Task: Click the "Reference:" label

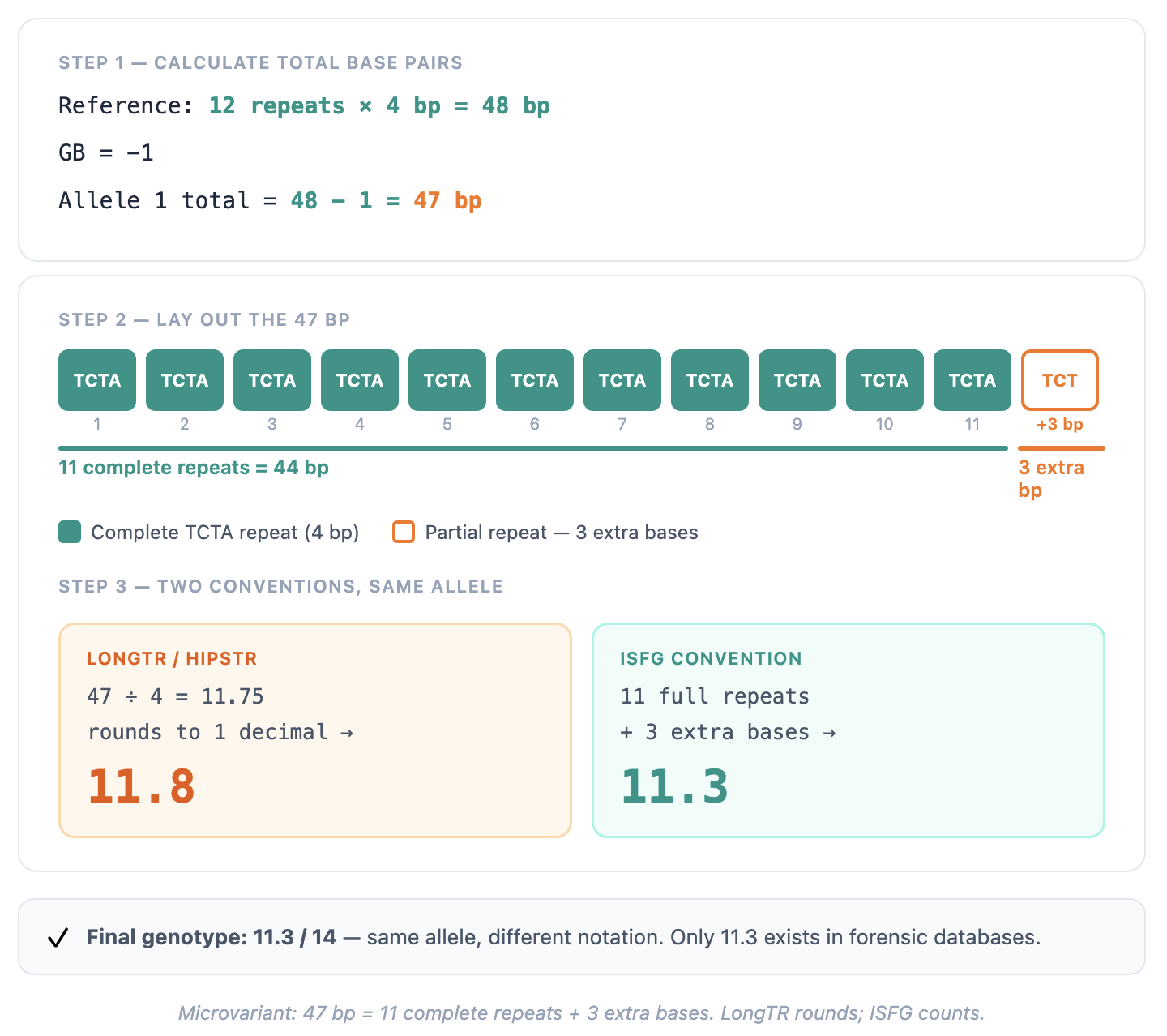Action: pyautogui.click(x=126, y=106)
